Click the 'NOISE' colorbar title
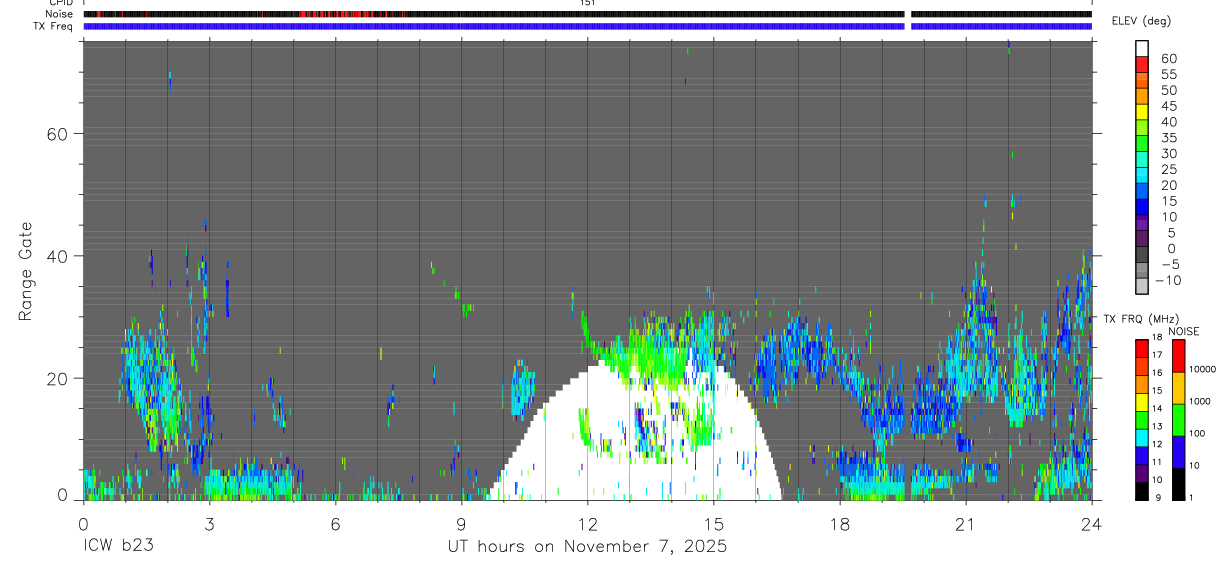Image resolution: width=1228 pixels, height=567 pixels. coord(1184,331)
